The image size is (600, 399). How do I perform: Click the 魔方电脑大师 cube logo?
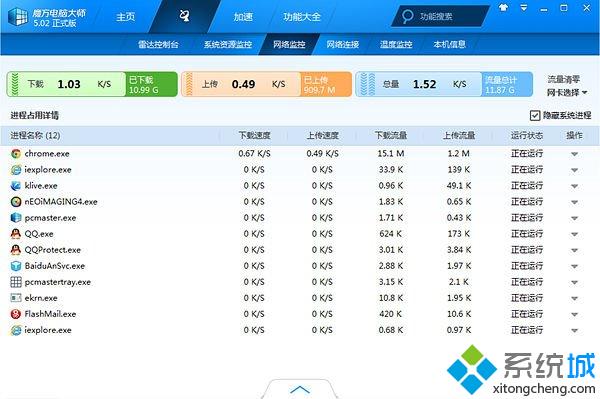[18, 17]
